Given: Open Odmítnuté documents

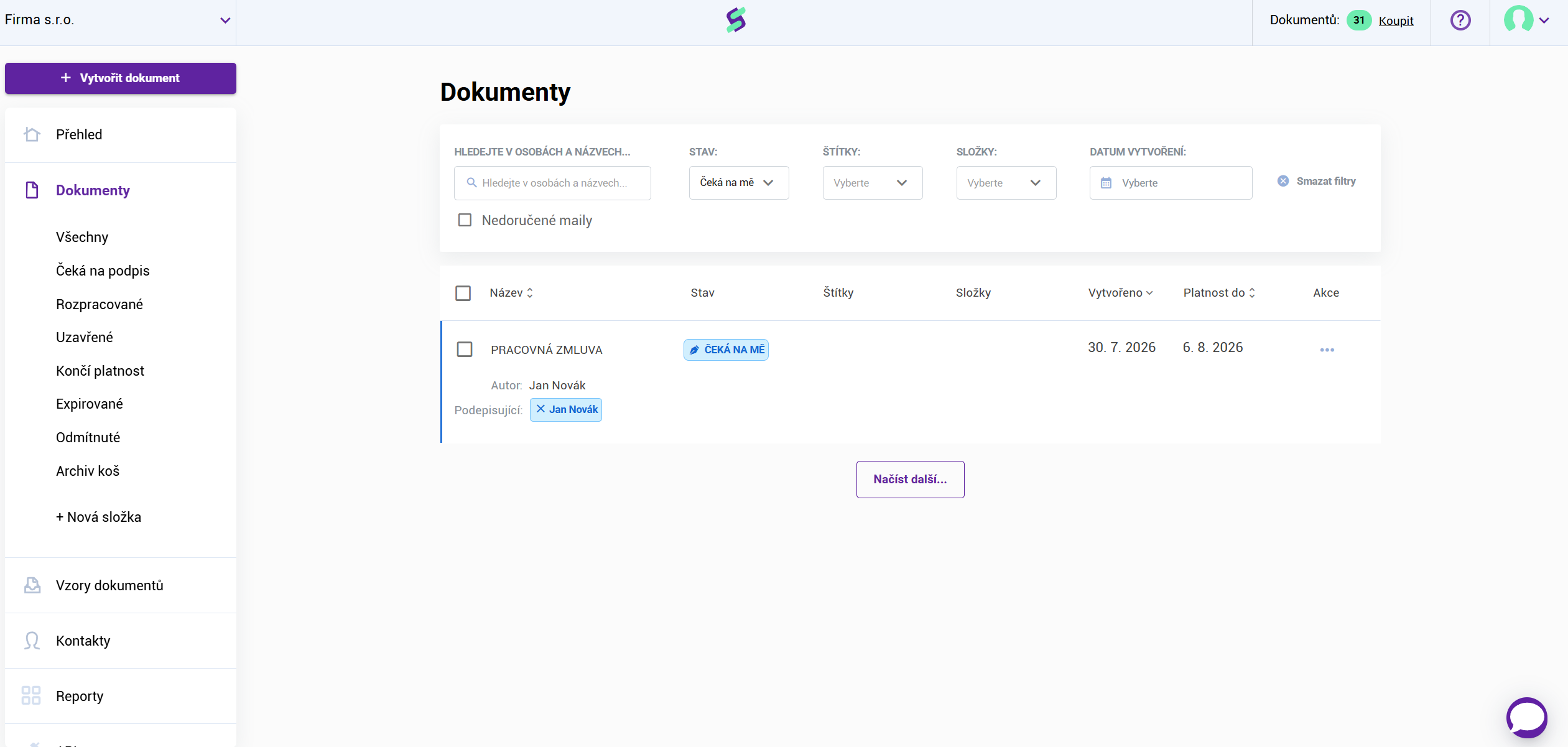Looking at the screenshot, I should pyautogui.click(x=88, y=437).
